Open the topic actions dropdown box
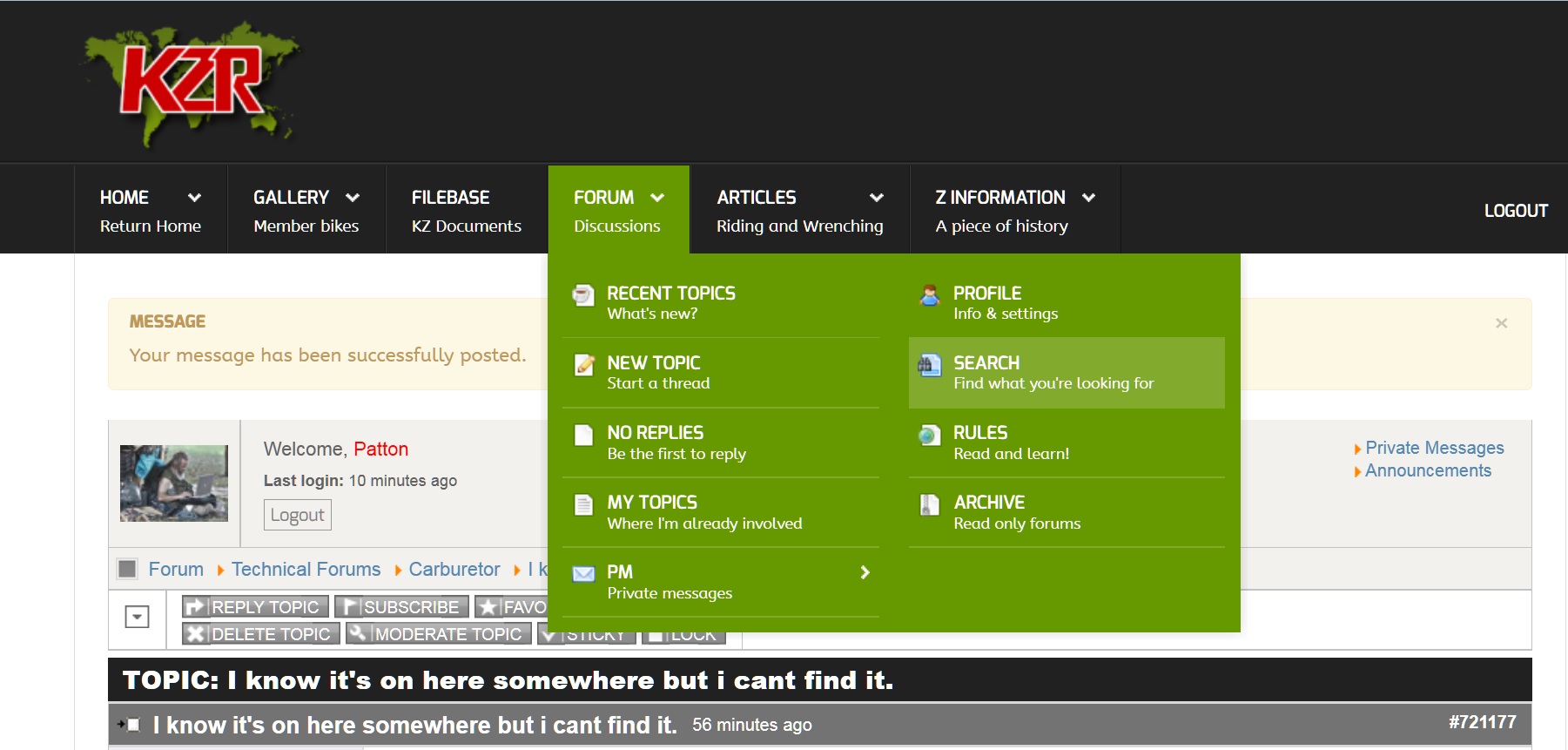 click(138, 617)
